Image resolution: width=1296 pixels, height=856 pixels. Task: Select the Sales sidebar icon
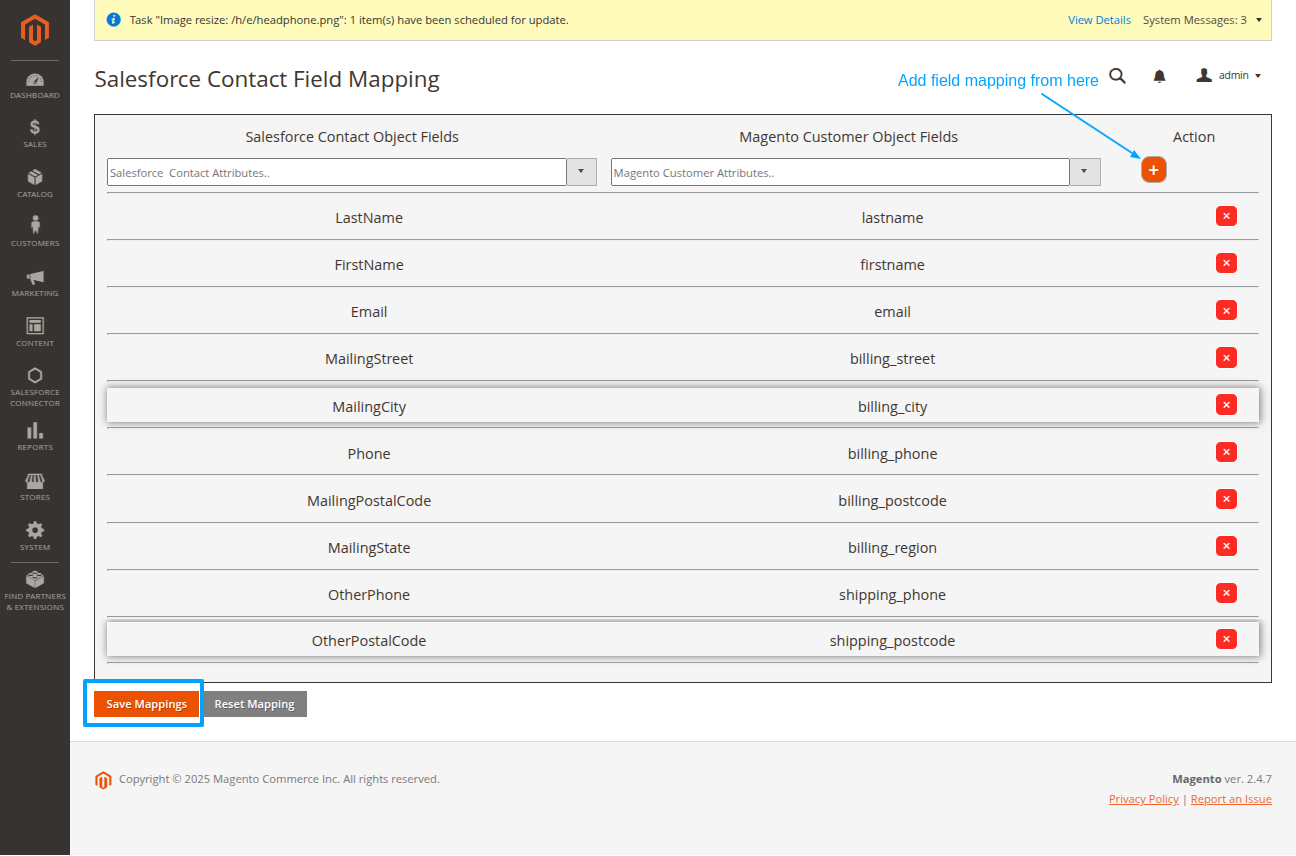tap(35, 131)
